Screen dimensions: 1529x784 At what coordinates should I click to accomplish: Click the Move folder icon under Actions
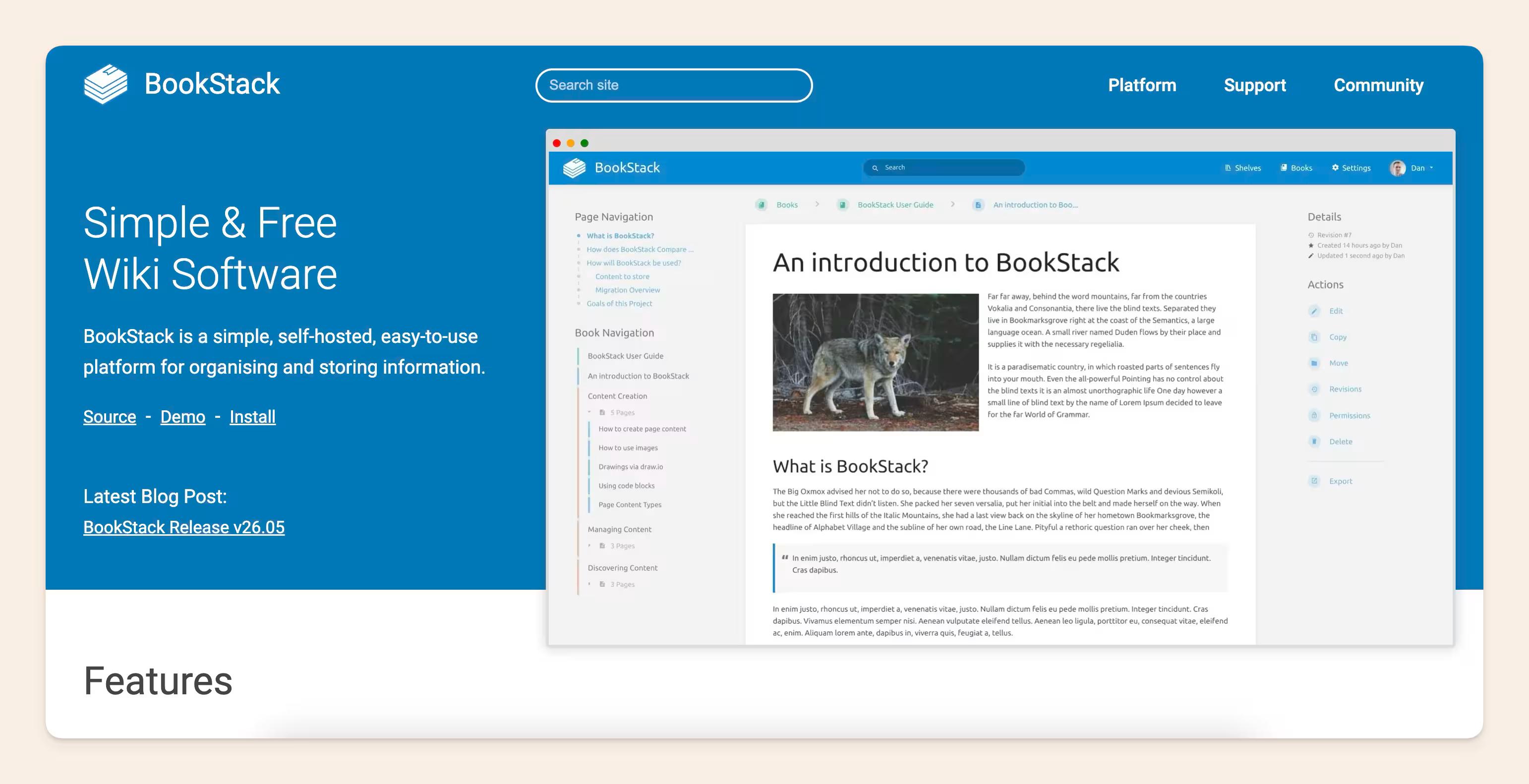1314,363
